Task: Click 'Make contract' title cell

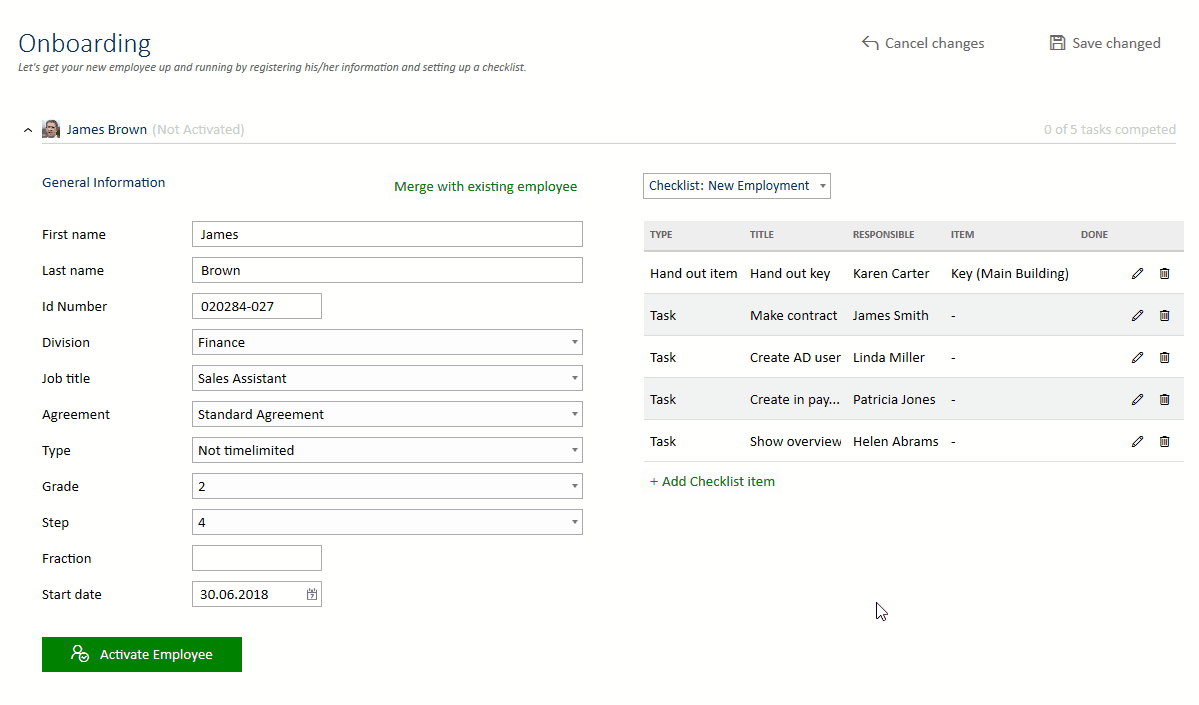Action: click(x=793, y=316)
